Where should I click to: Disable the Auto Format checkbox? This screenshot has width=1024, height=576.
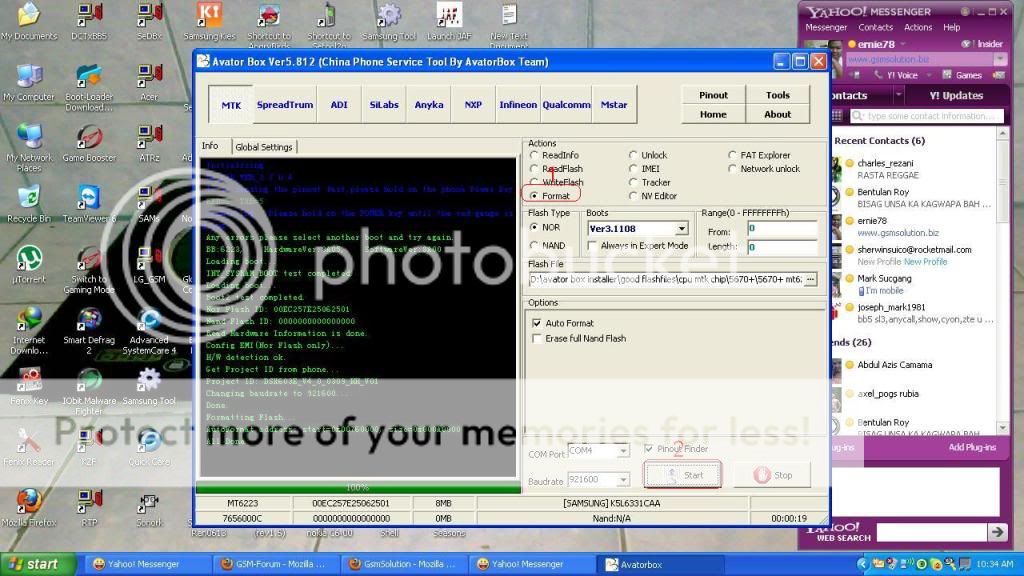point(538,323)
